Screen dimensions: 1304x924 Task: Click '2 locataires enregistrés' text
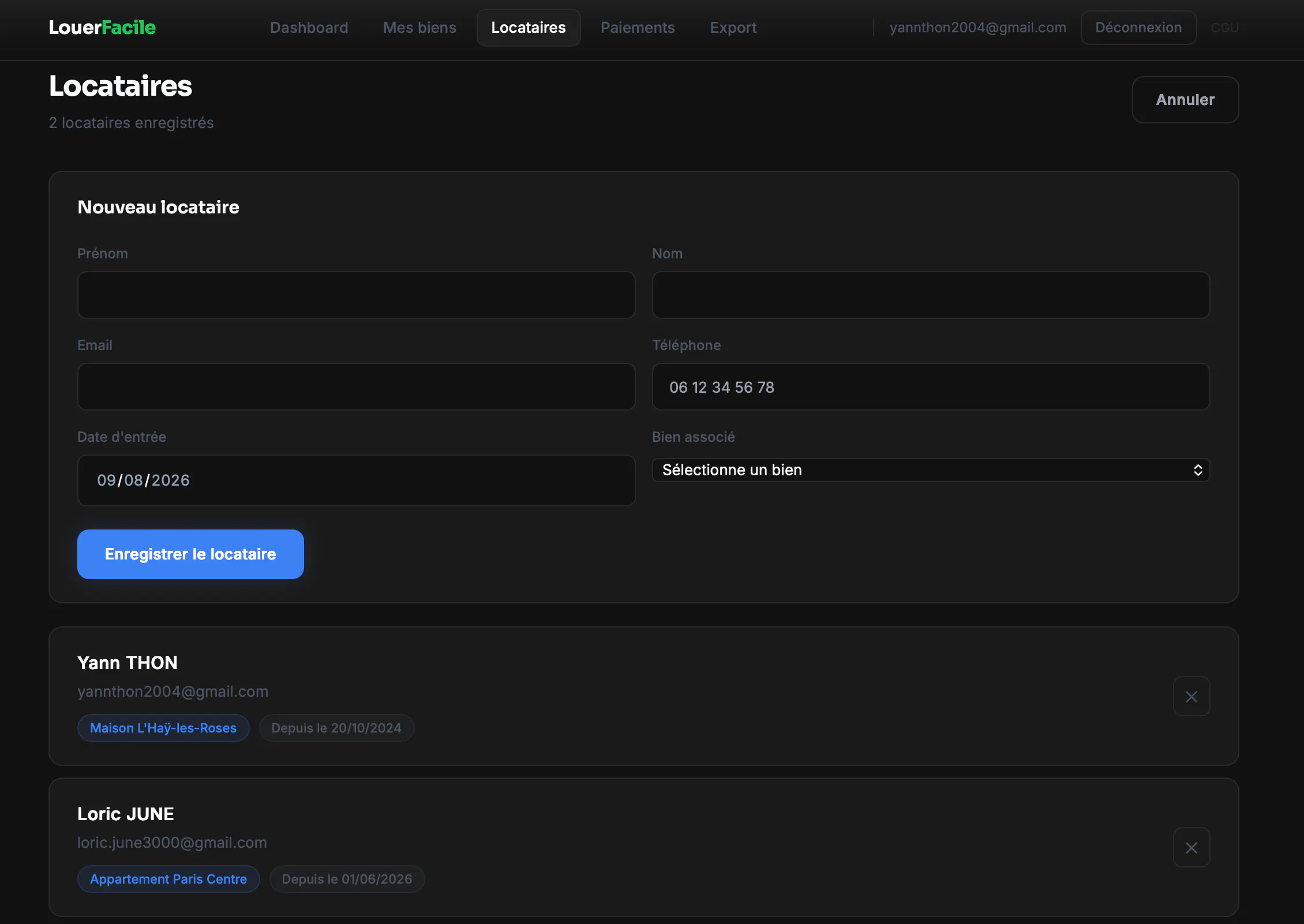click(132, 123)
